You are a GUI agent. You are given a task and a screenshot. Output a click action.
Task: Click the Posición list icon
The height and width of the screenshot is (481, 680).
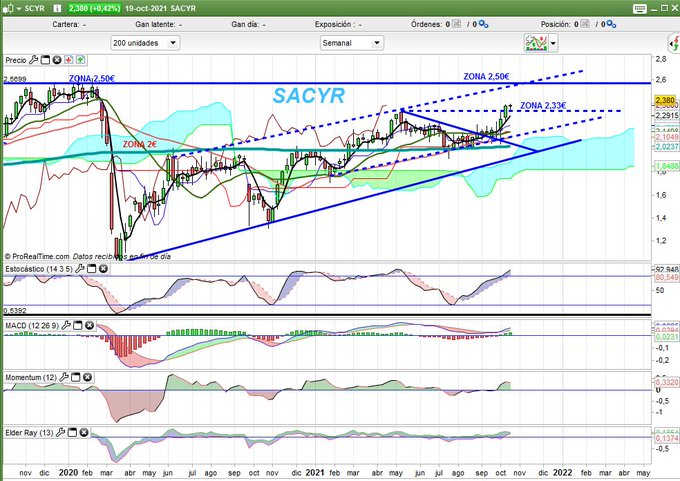[x=585, y=24]
